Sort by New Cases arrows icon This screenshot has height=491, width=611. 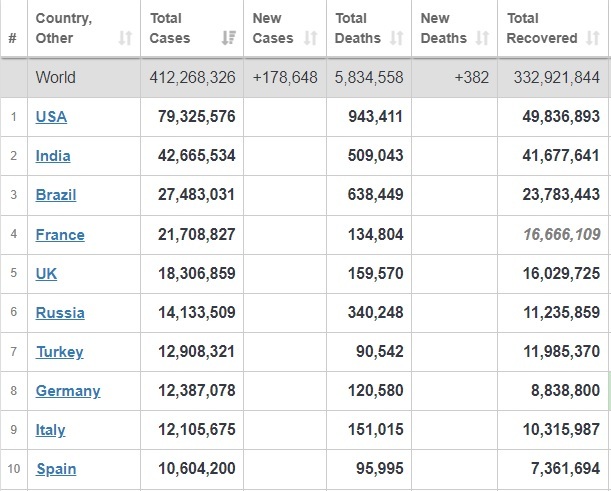click(311, 38)
